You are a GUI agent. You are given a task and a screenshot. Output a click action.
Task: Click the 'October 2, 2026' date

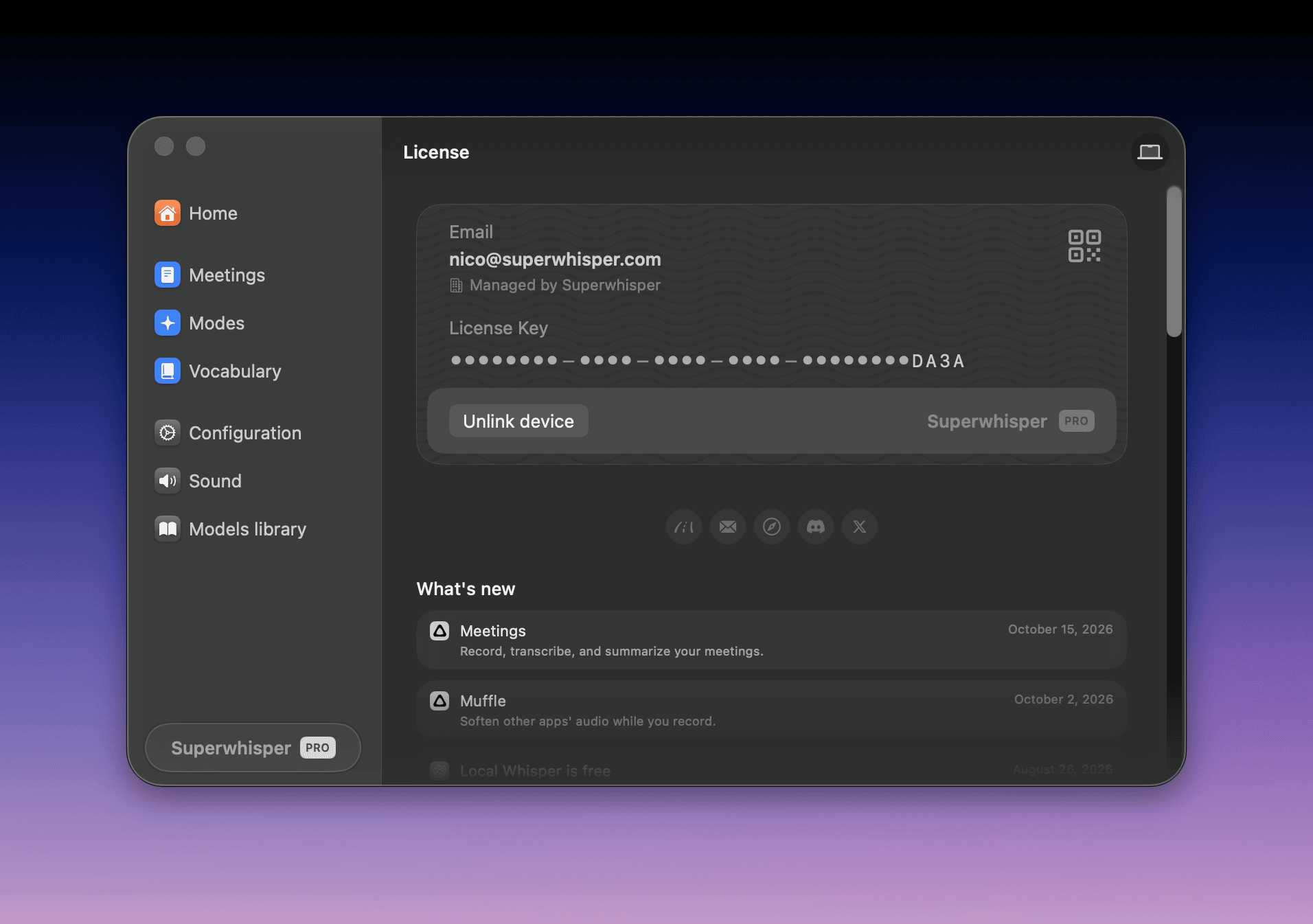1064,700
